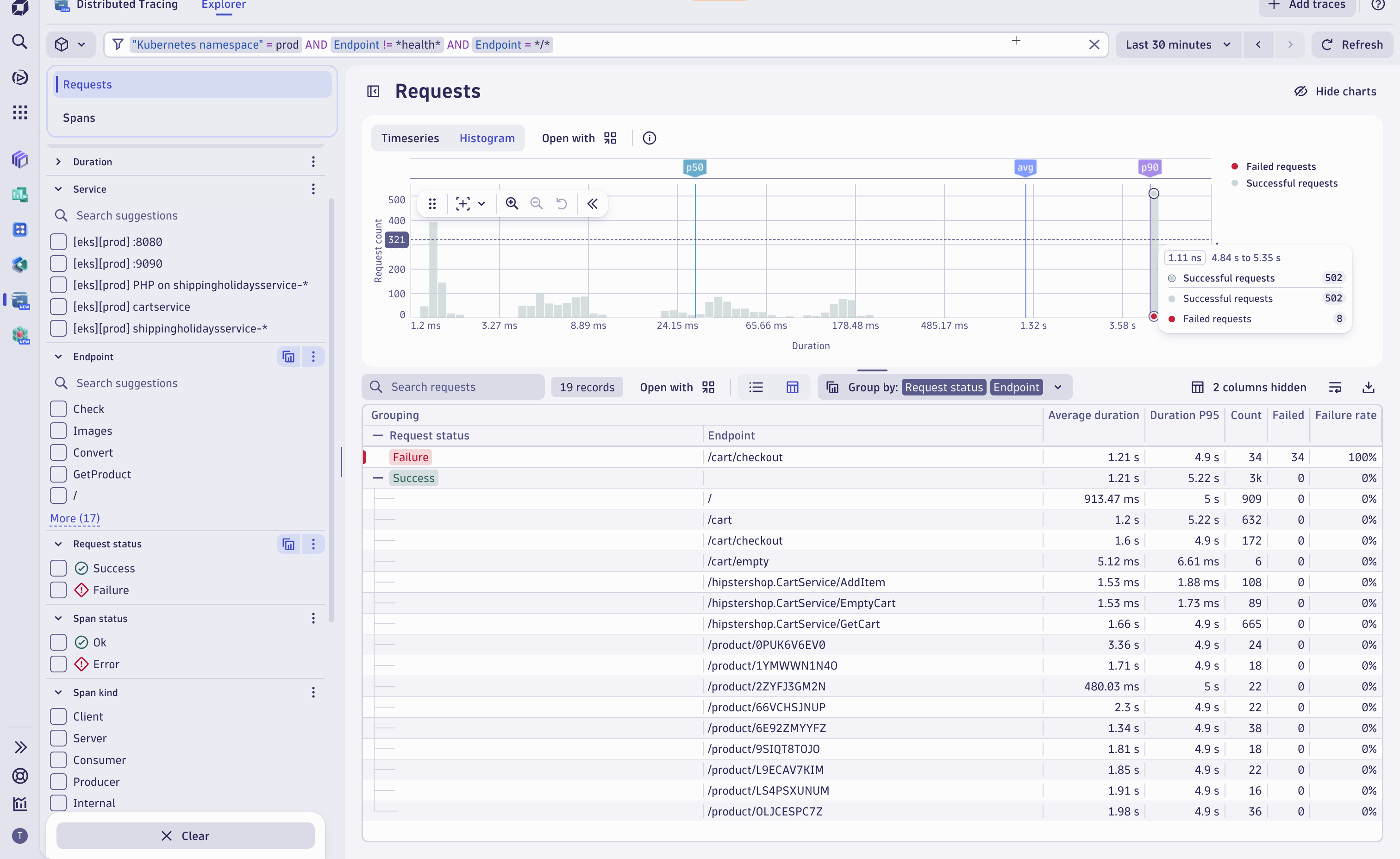Select chart selection crosshair tool

[x=463, y=204]
